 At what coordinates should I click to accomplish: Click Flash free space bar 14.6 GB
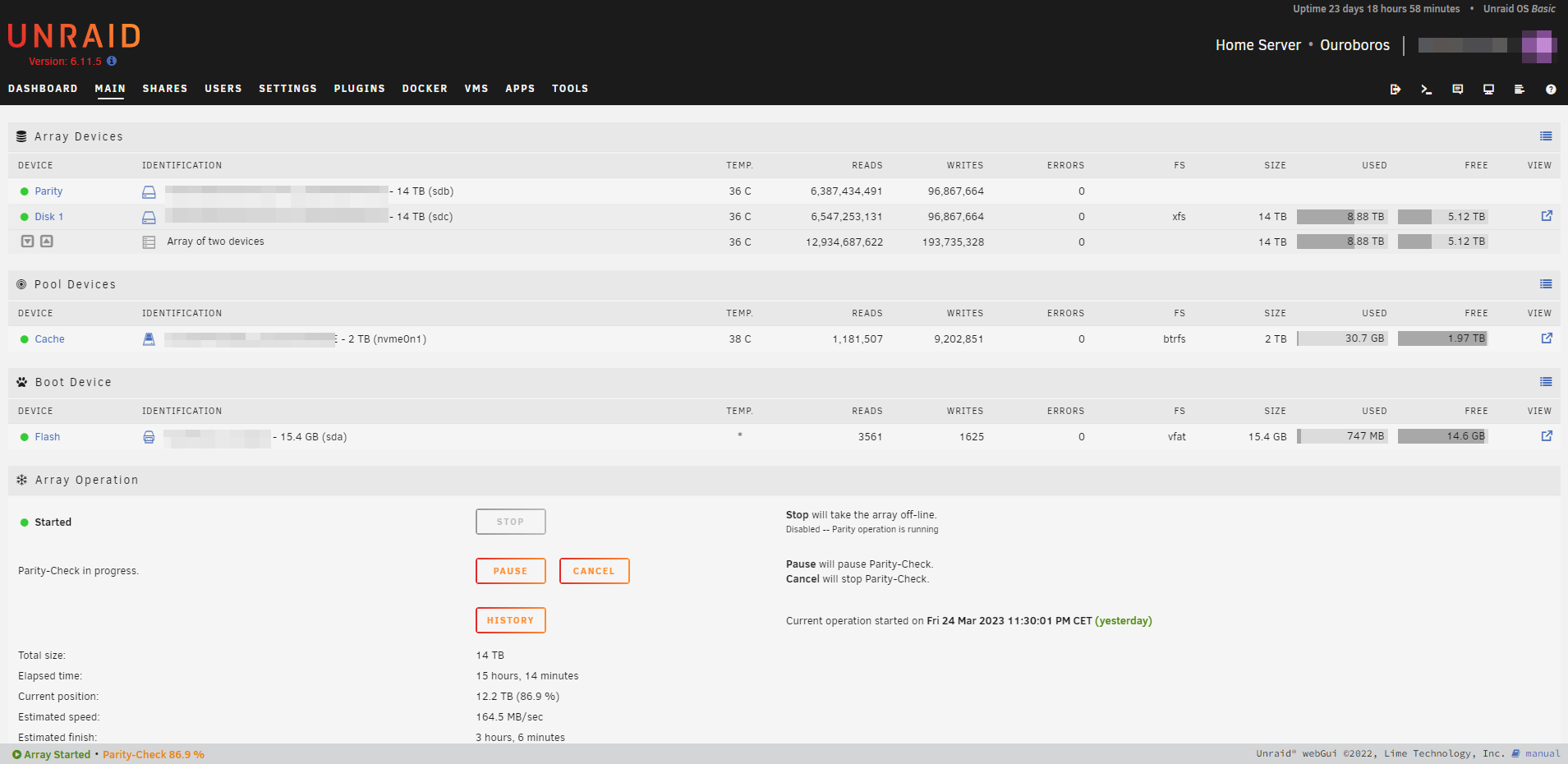point(1442,436)
